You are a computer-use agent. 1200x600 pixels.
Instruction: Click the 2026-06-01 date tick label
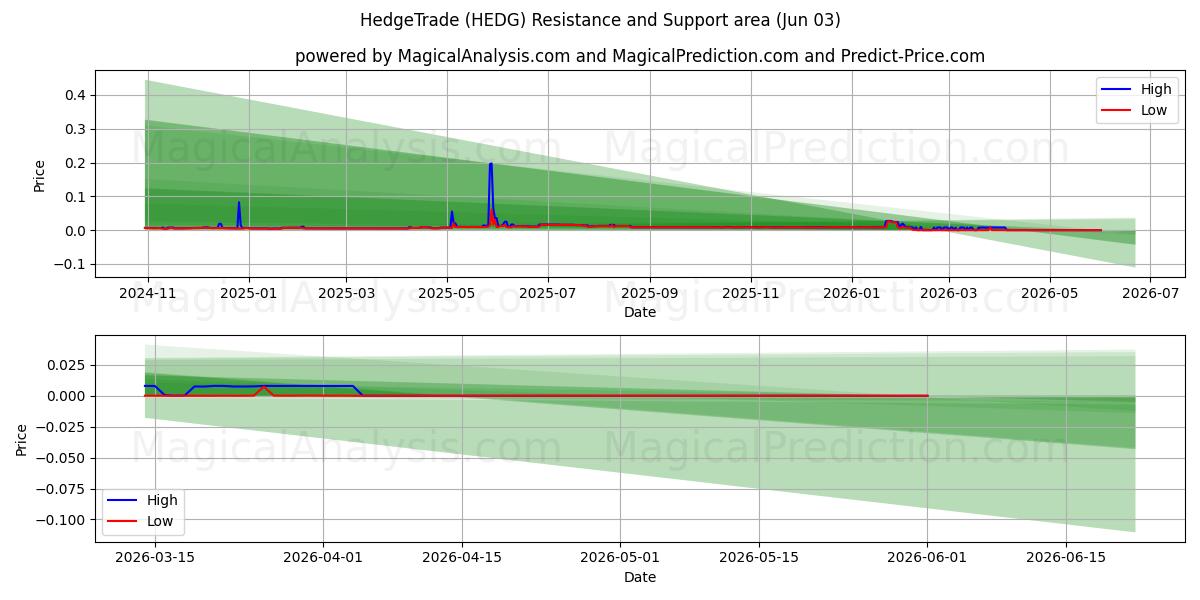point(927,556)
